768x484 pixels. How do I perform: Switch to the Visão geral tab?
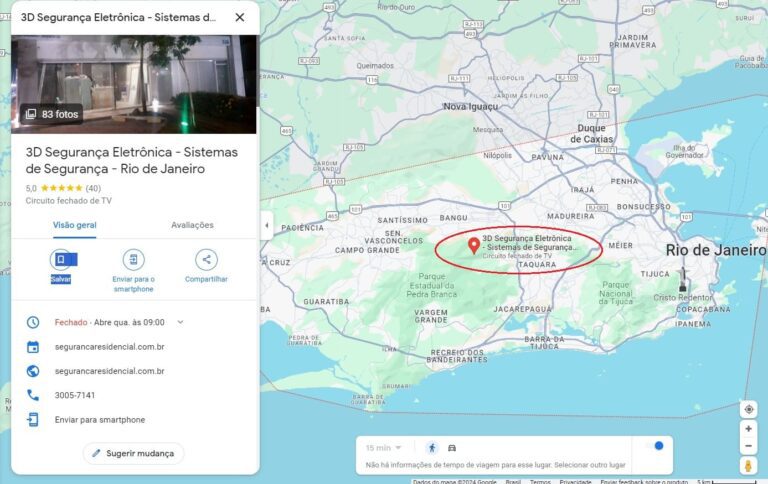74,225
